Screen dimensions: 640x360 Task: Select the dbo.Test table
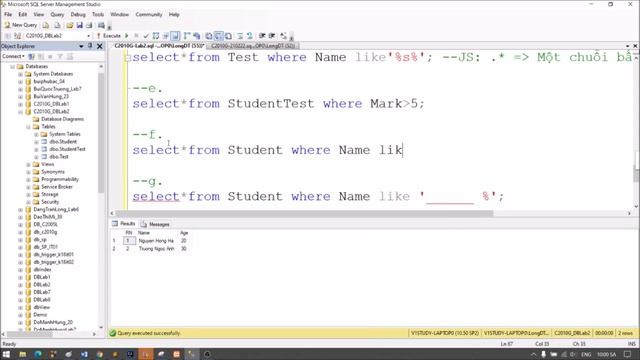[59, 157]
